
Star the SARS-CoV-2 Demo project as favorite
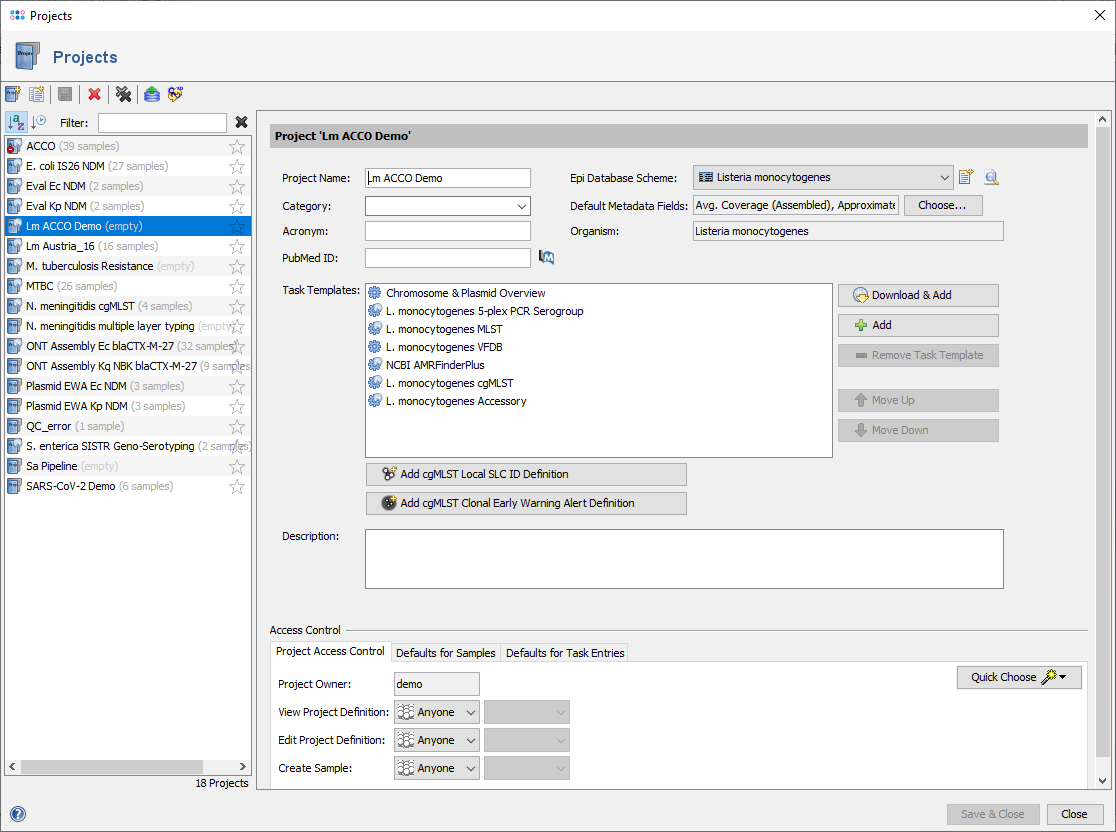point(237,486)
